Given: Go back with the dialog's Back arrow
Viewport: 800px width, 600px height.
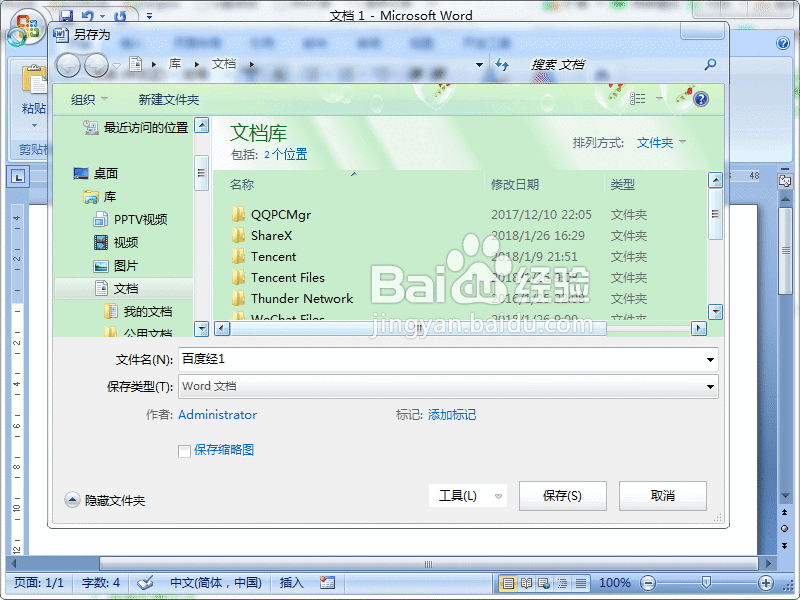Looking at the screenshot, I should point(68,65).
